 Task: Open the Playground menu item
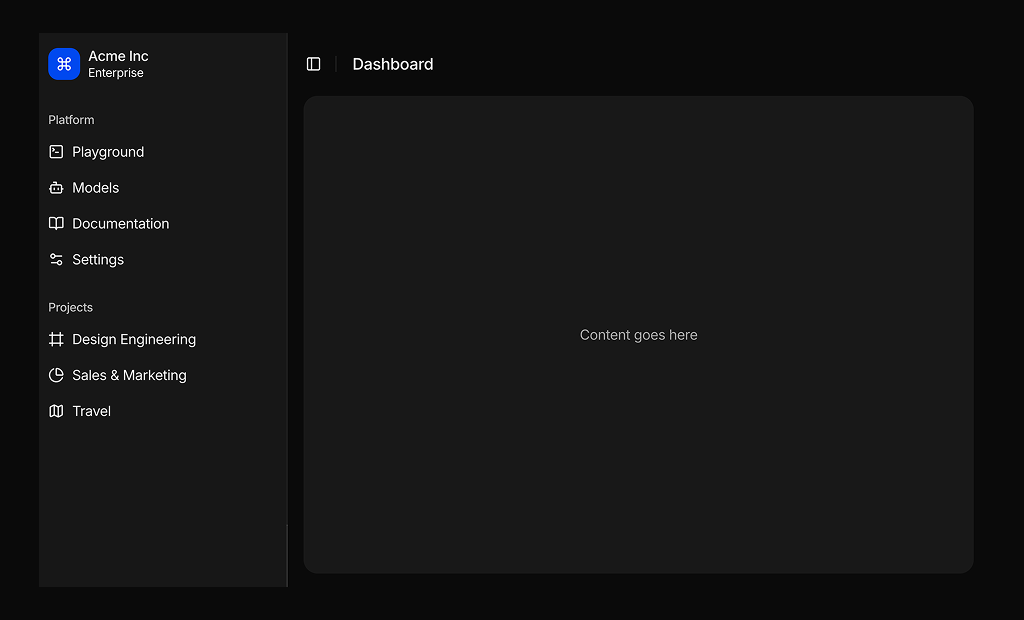(108, 152)
